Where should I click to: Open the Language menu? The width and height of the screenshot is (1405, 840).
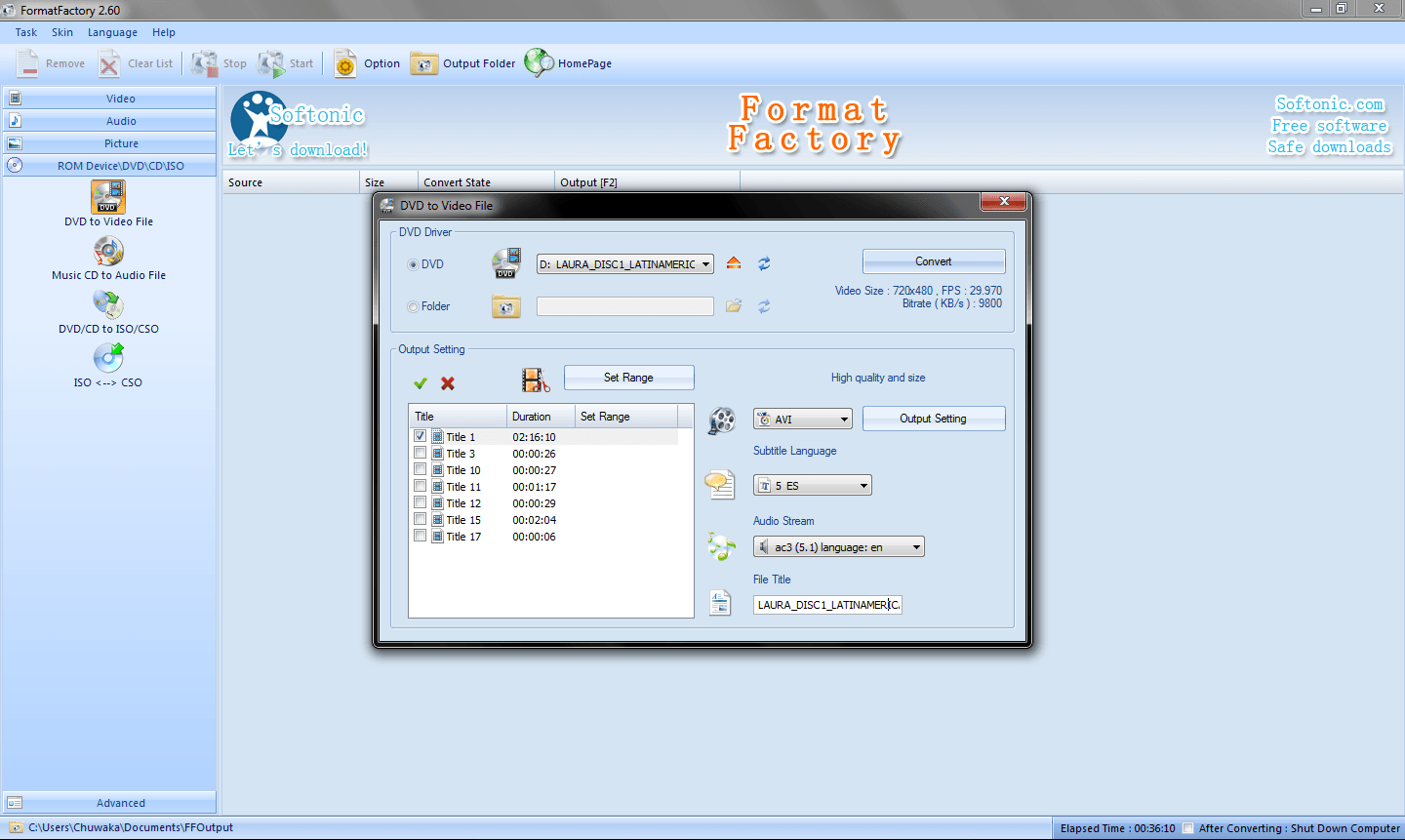click(x=112, y=32)
